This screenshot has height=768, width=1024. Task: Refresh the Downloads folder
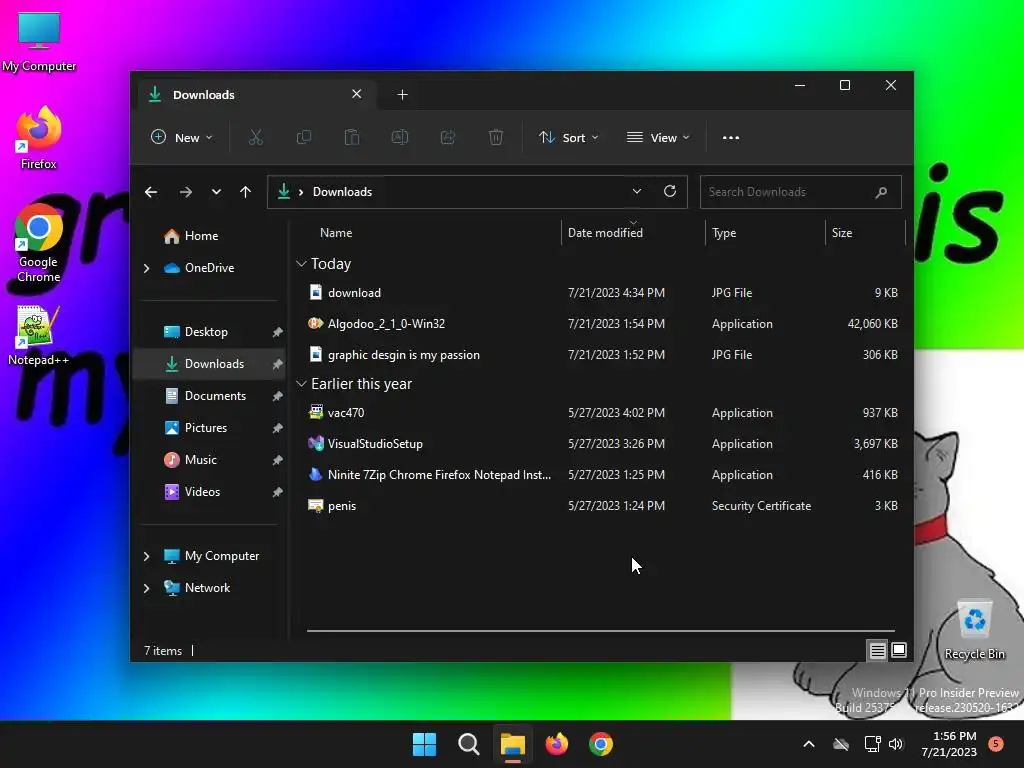tap(670, 191)
